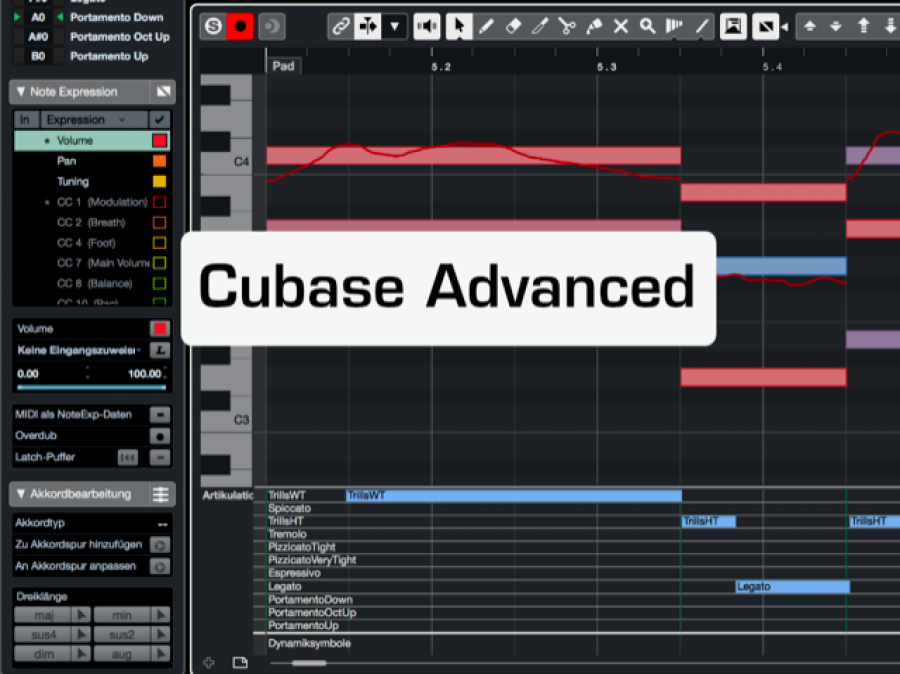Select the Glue tool
Screen dimensions: 900x674
594,26
